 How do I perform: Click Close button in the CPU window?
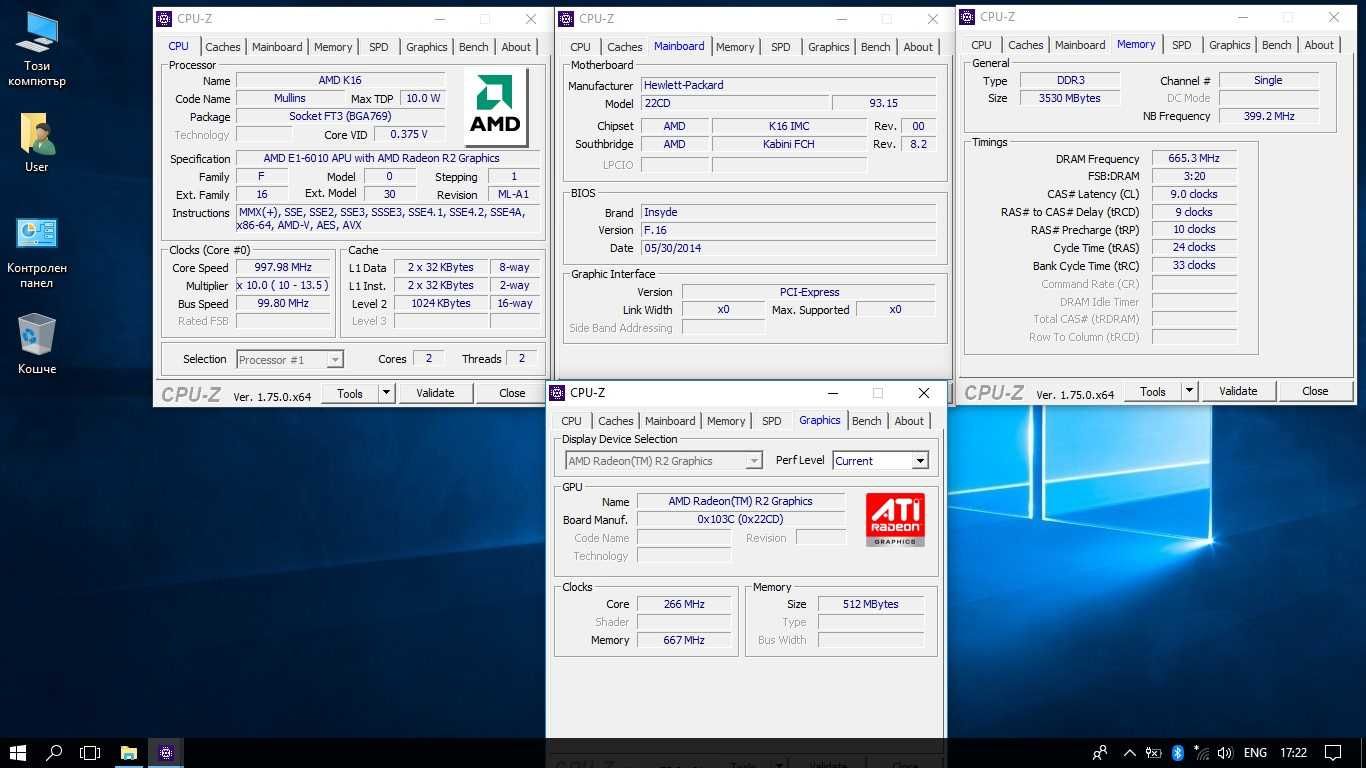tap(512, 393)
